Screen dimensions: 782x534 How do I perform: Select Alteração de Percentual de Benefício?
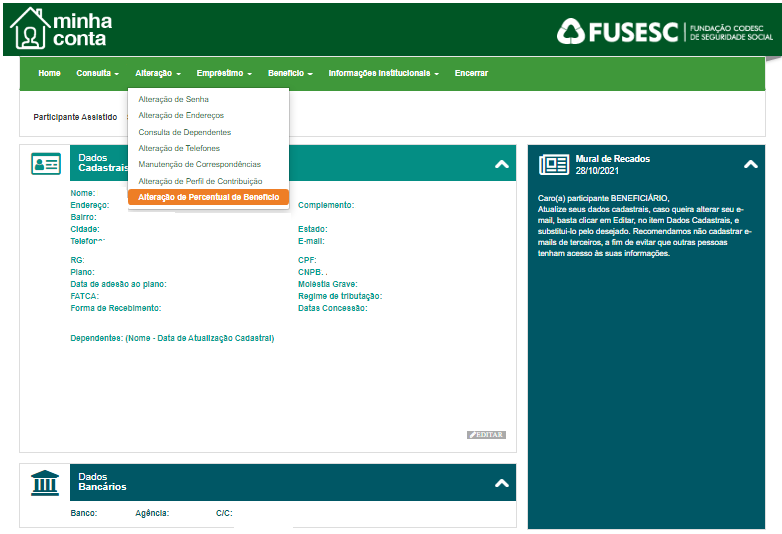tap(208, 197)
